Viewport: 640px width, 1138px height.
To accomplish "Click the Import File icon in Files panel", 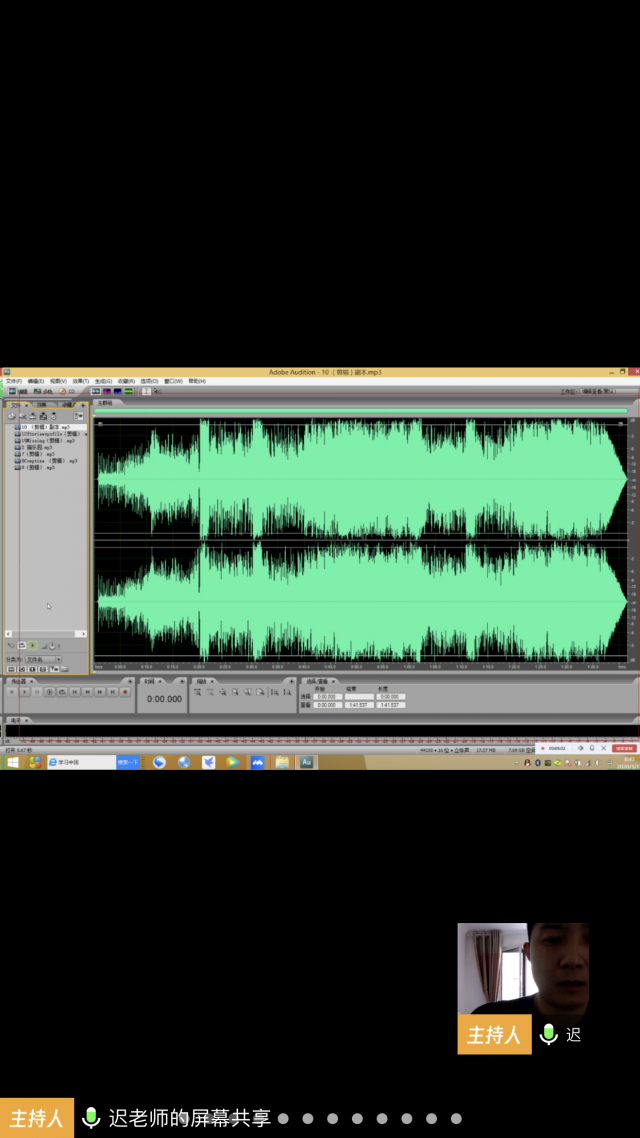I will click(12, 416).
